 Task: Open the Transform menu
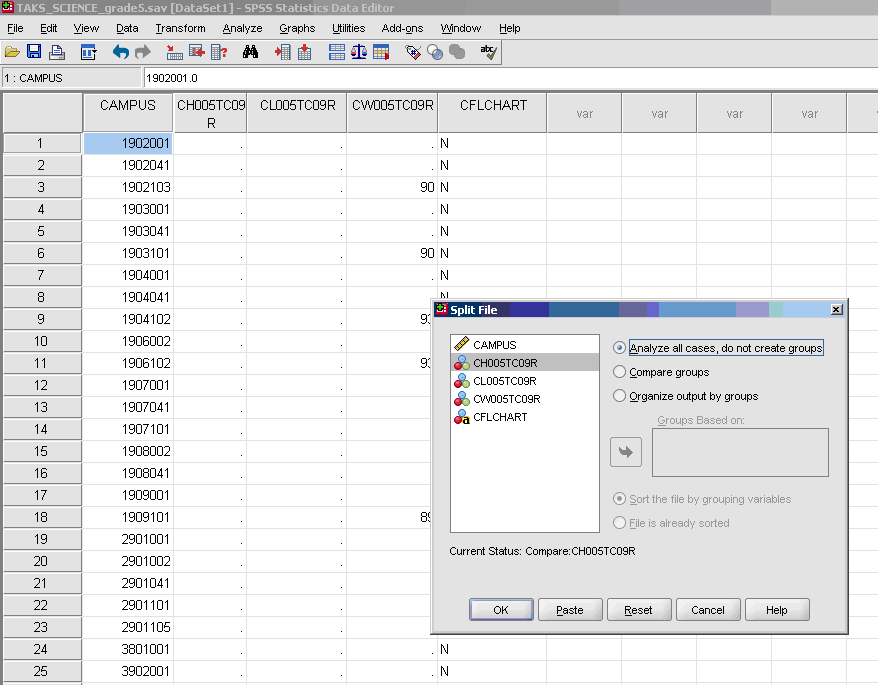pos(180,28)
